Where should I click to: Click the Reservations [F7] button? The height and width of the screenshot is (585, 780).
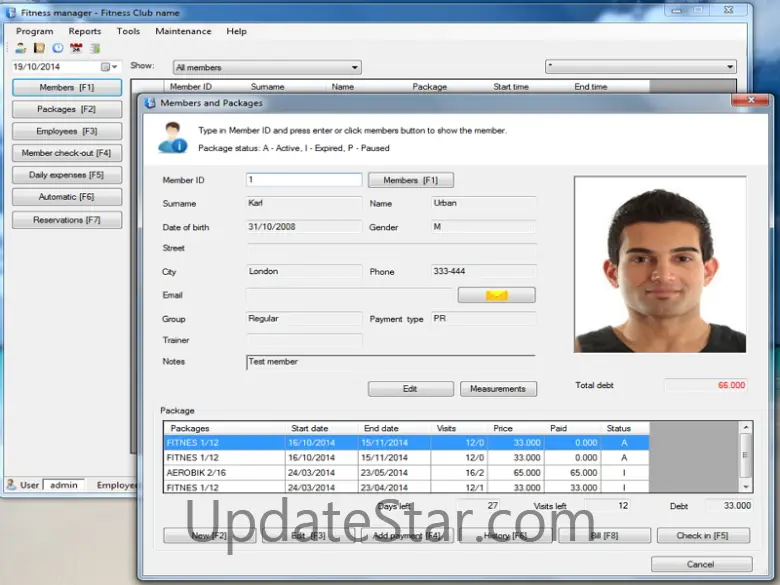pyautogui.click(x=67, y=220)
